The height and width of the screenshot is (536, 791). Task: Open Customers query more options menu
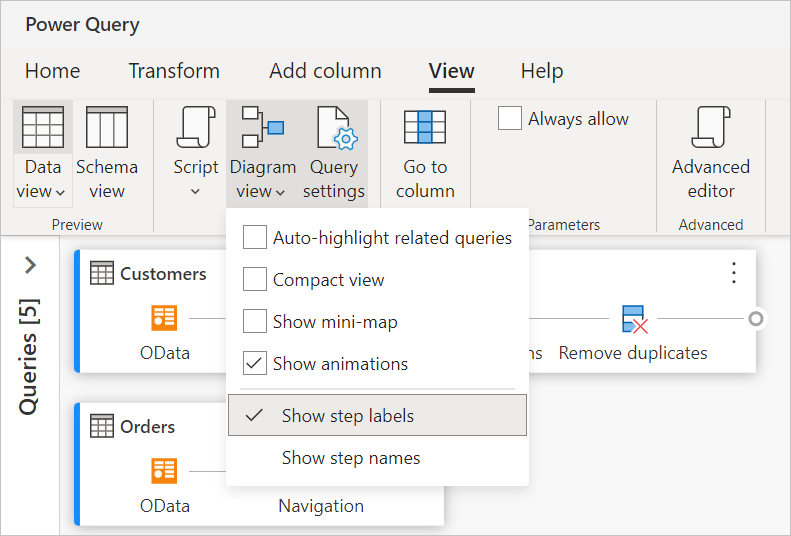point(734,273)
